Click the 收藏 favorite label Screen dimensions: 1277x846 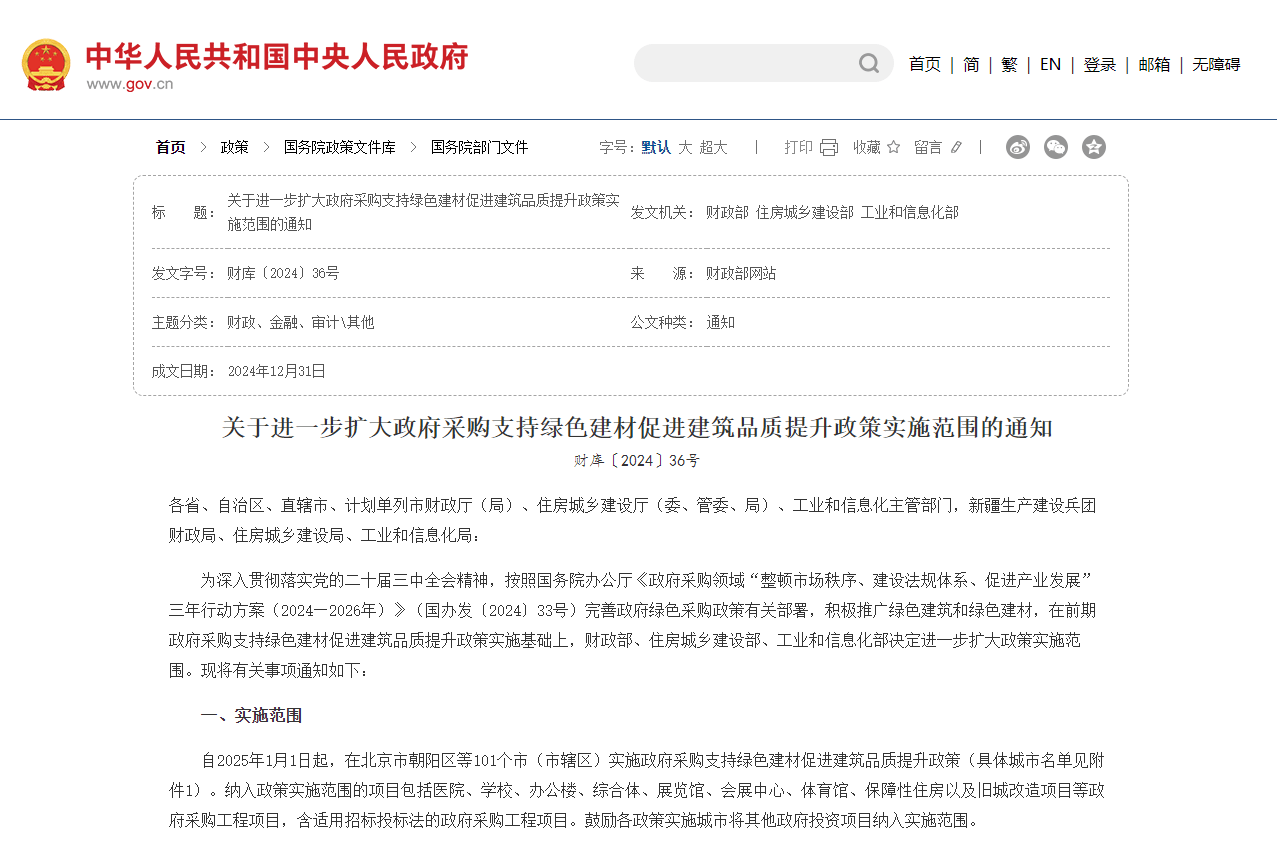click(867, 147)
